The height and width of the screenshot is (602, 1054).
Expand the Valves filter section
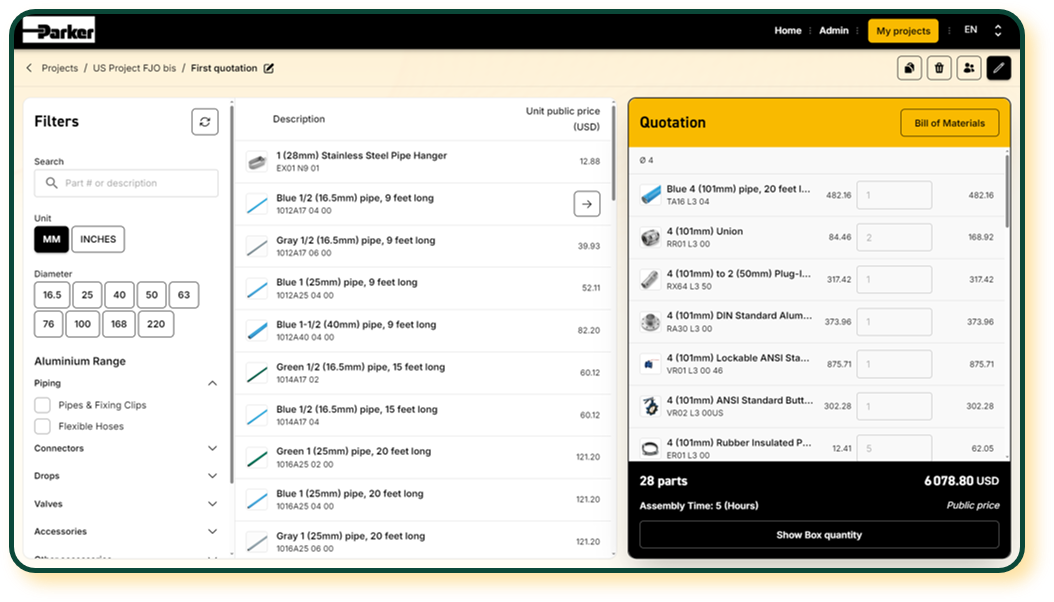pos(212,504)
